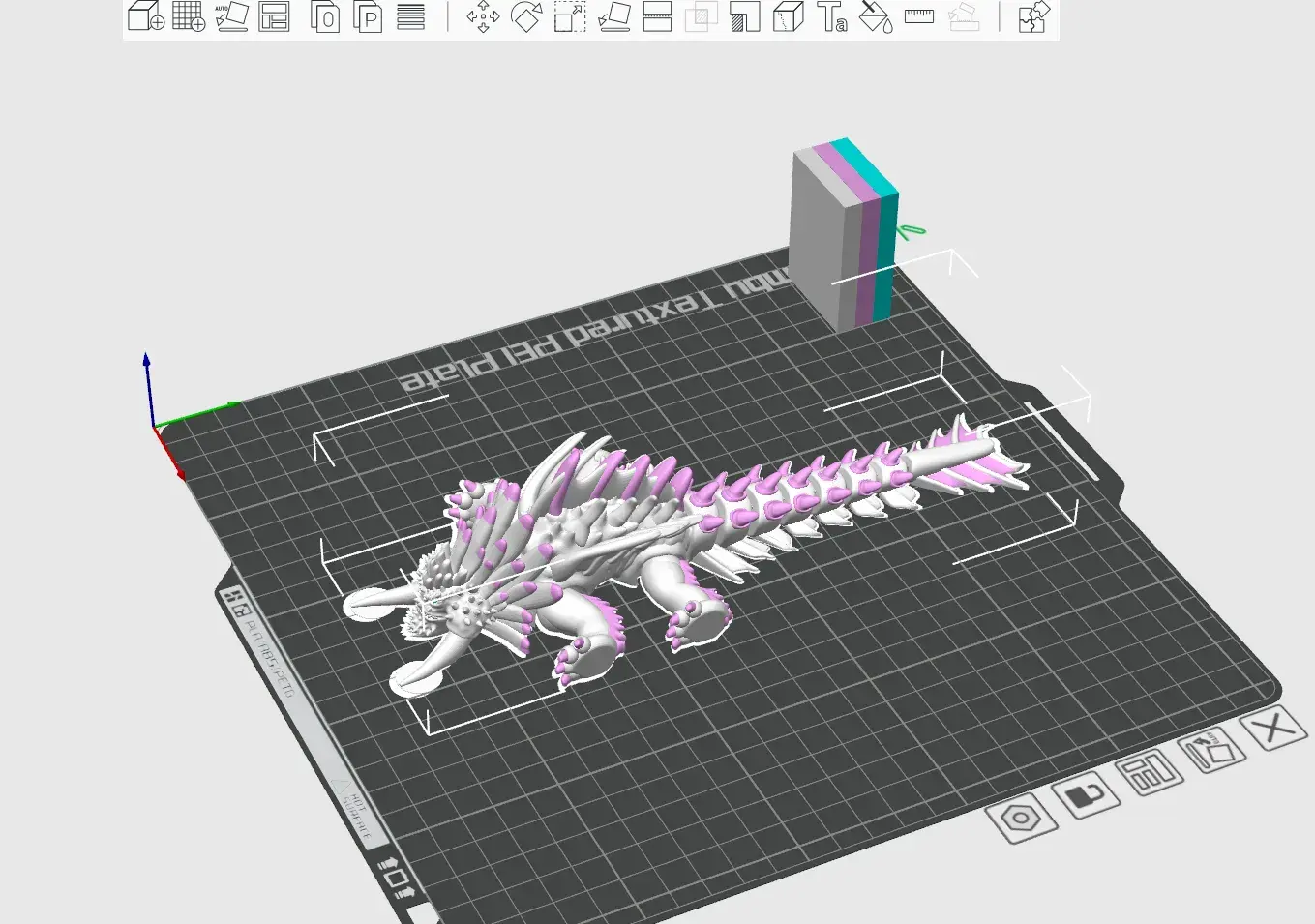This screenshot has width=1315, height=924.
Task: Arrange all objects on the plate
Action: point(275,16)
